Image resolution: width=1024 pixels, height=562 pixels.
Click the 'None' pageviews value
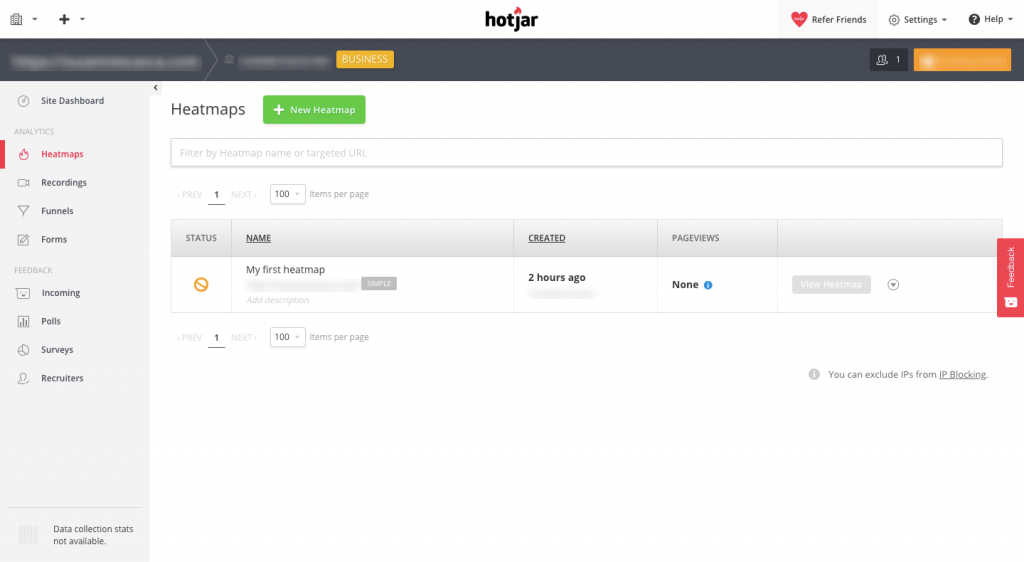[685, 285]
